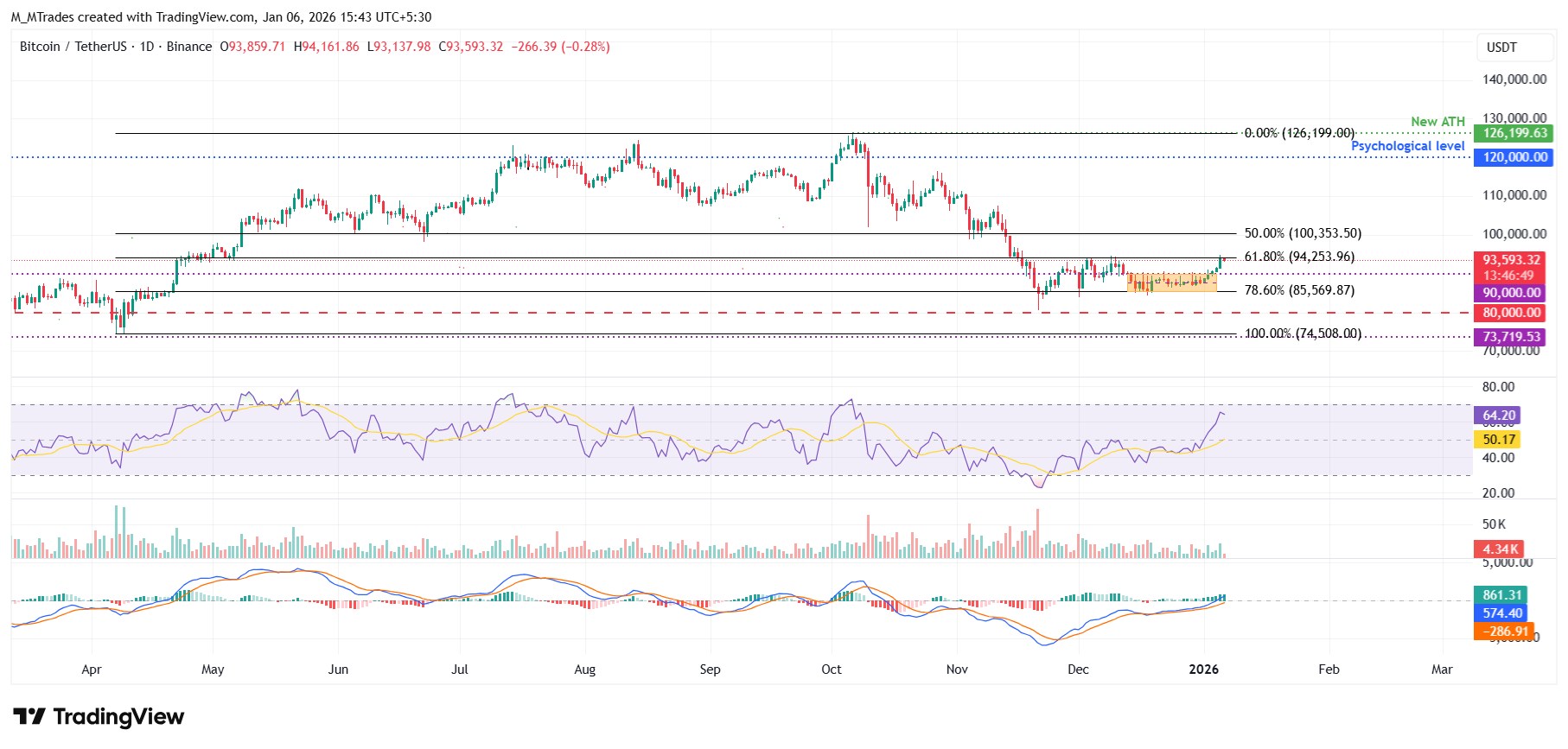Select the green 126,199.63 price label

1514,133
